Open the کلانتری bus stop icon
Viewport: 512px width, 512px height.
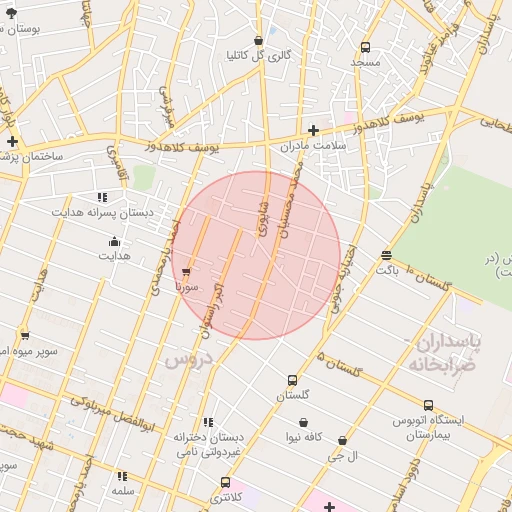pos(225,482)
